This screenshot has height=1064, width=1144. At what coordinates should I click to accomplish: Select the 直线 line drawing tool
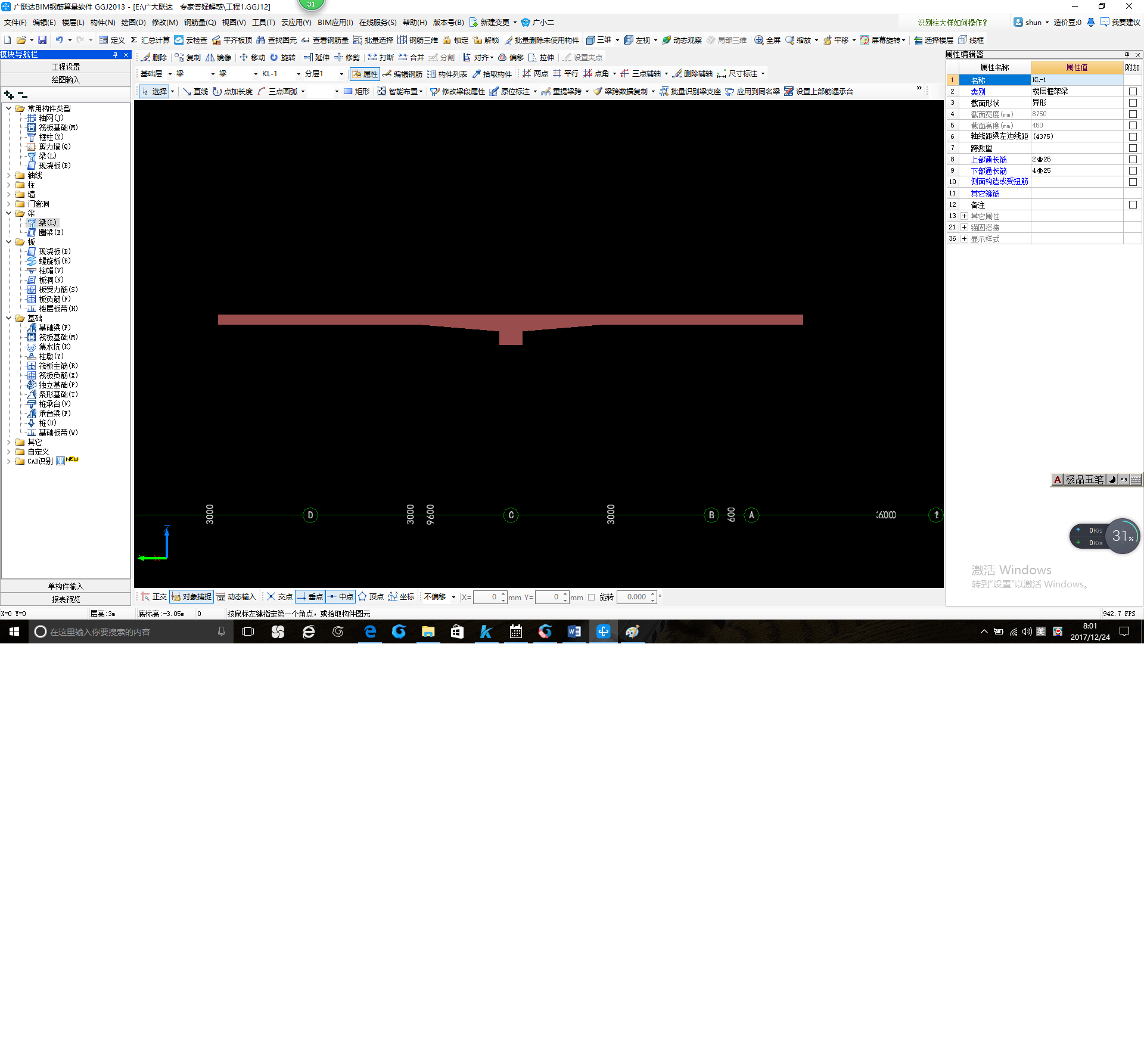[195, 91]
